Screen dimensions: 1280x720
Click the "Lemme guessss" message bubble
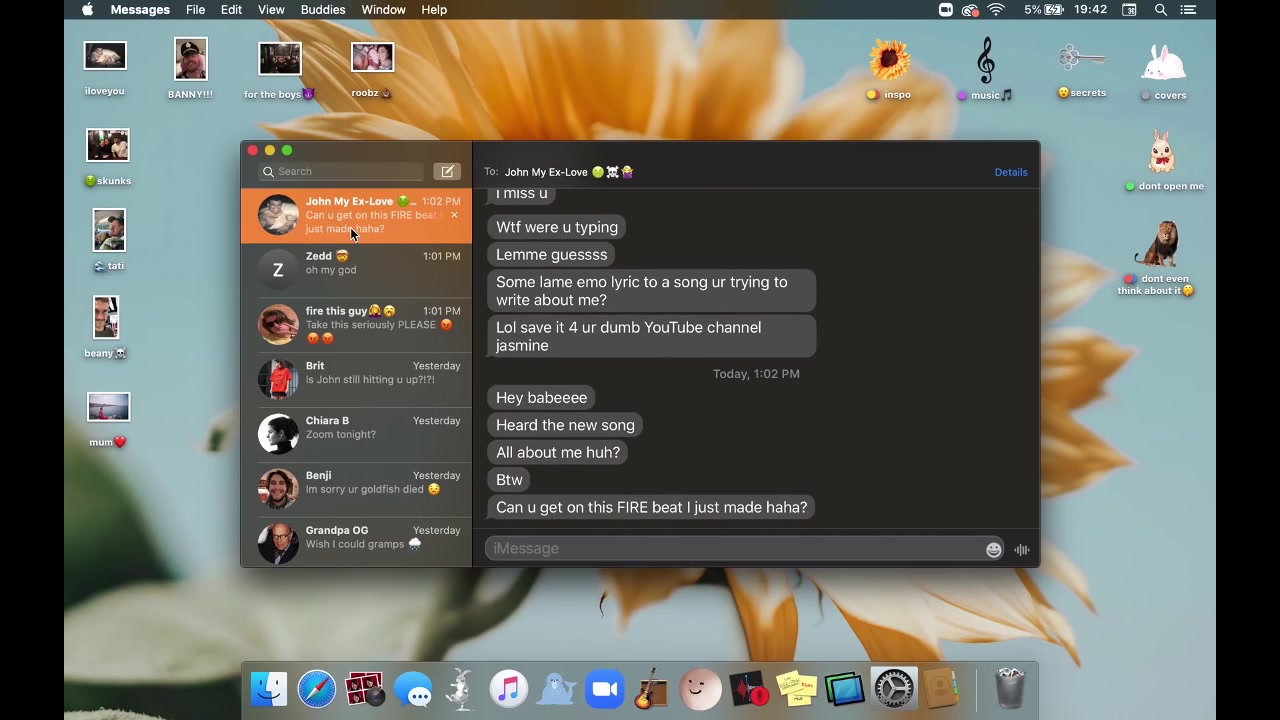coord(551,255)
